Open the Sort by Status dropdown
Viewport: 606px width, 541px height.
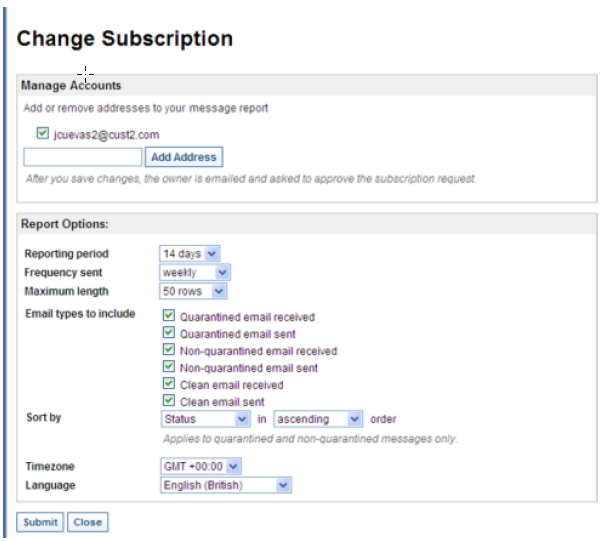(205, 419)
